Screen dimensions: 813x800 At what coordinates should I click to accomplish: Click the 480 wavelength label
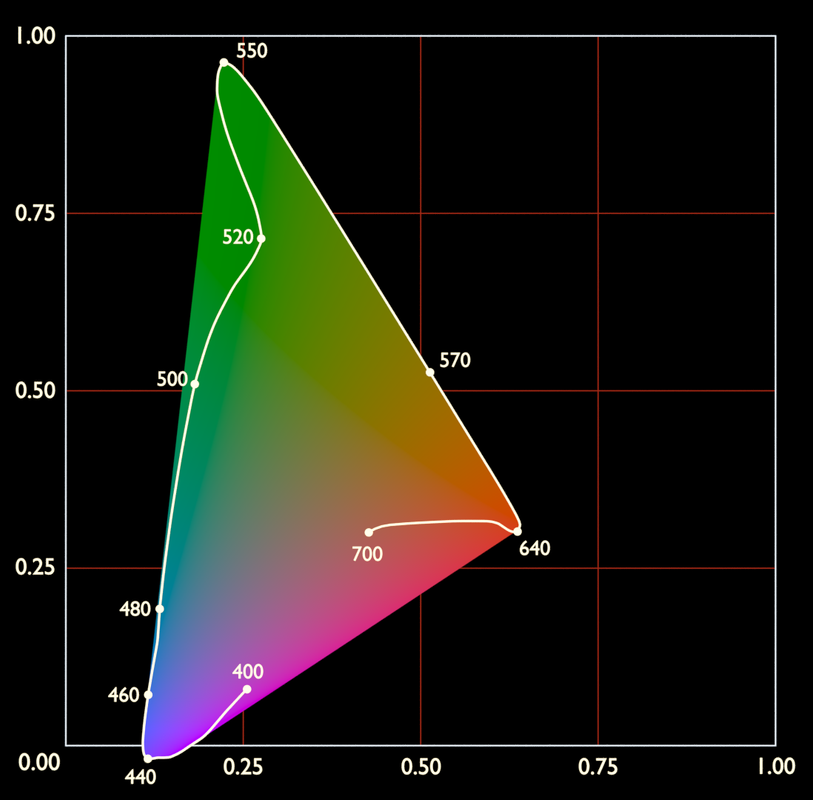(x=135, y=609)
